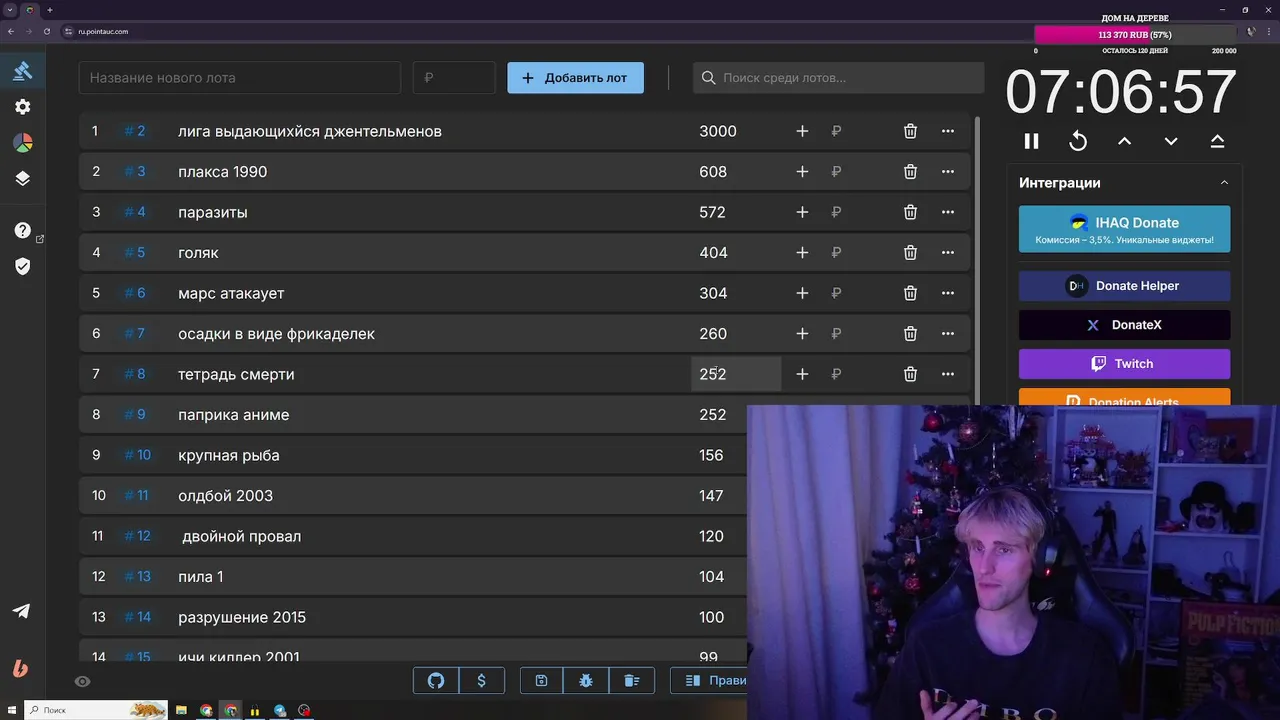Open more options for тетрадь смерти
The height and width of the screenshot is (720, 1280).
point(948,374)
